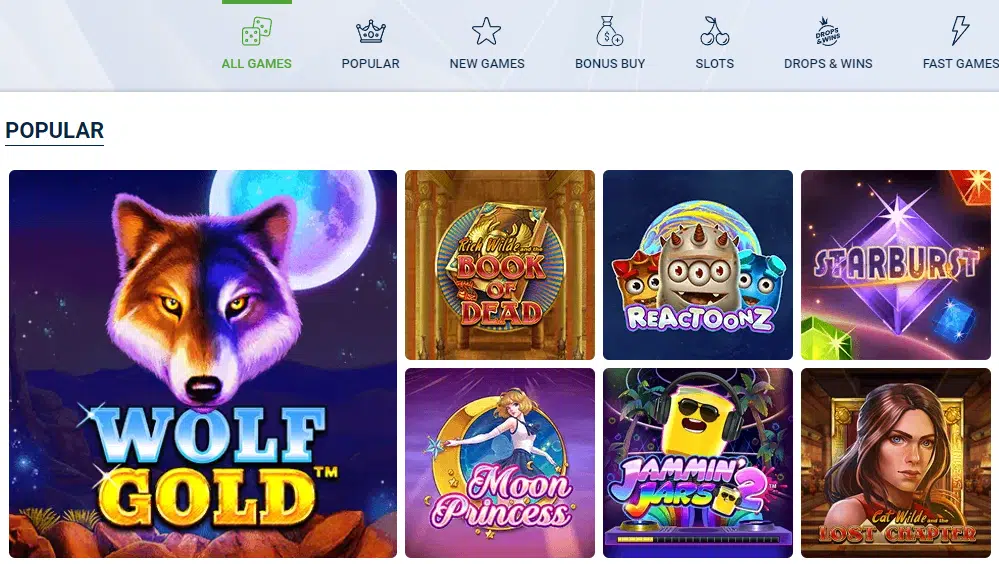The height and width of the screenshot is (564, 999).
Task: Click the star New Games icon
Action: (x=486, y=31)
